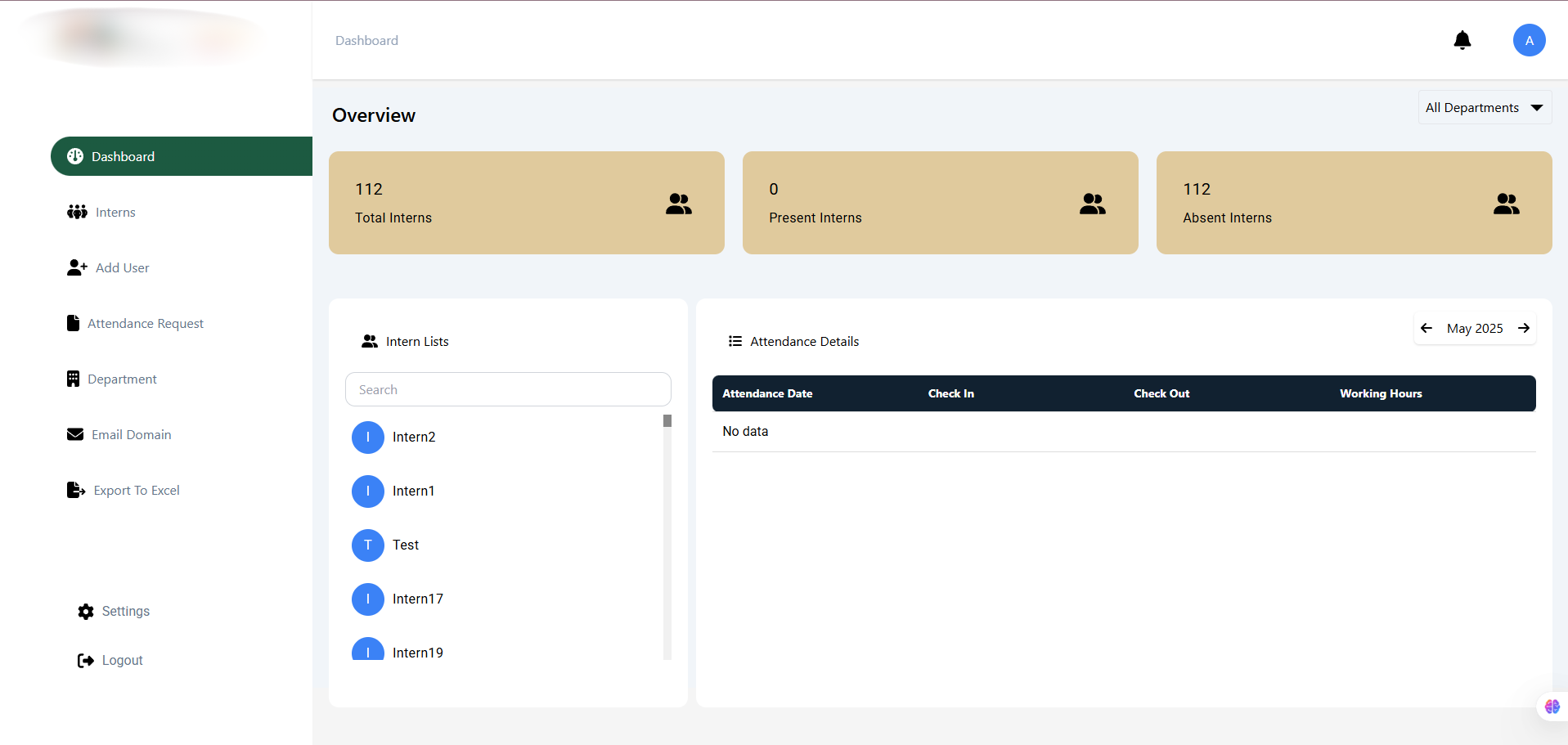Click the Dashboard breadcrumb text

click(x=366, y=40)
